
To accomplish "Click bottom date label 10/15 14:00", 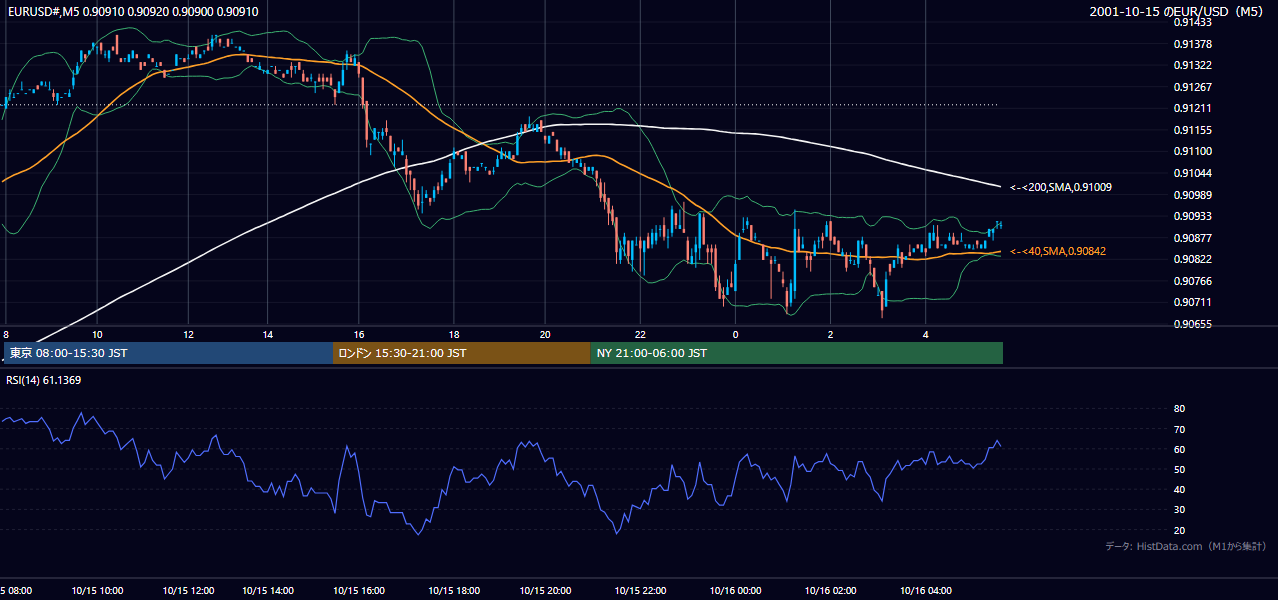I will point(268,591).
